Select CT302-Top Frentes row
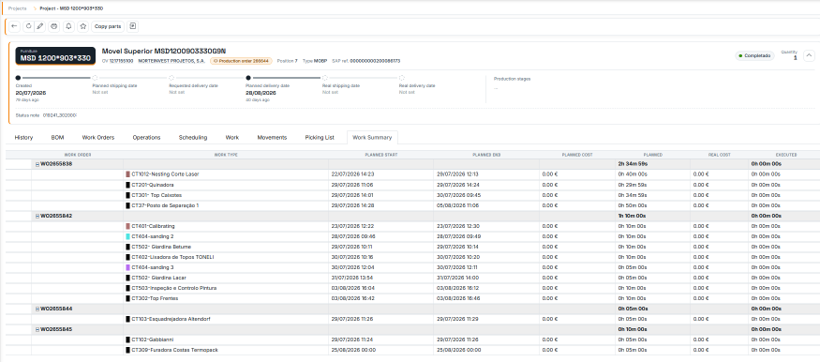820x362 pixels. [x=155, y=298]
